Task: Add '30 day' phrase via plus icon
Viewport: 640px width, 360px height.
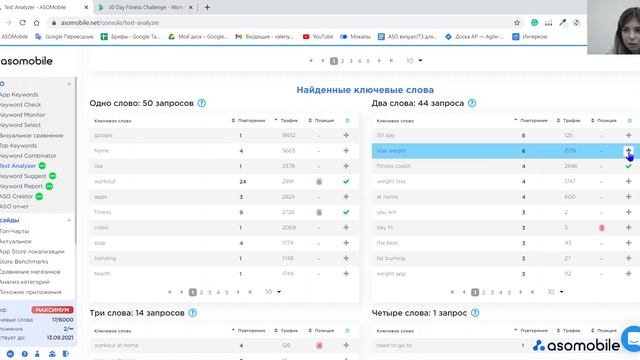Action: tap(629, 135)
